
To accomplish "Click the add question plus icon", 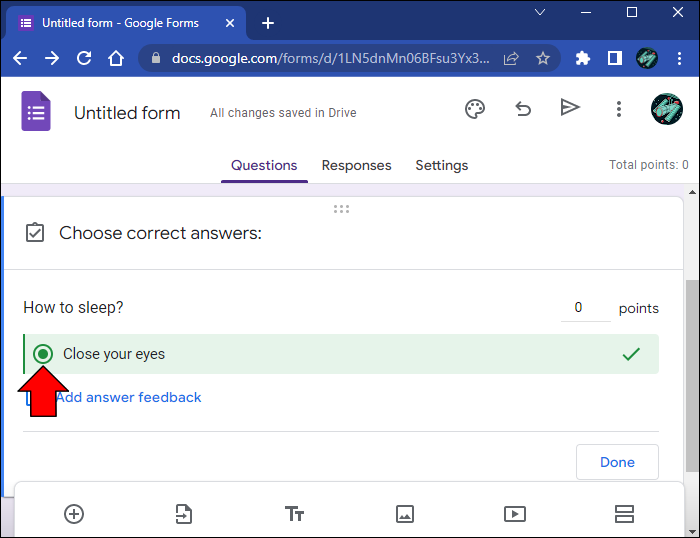I will (x=74, y=514).
